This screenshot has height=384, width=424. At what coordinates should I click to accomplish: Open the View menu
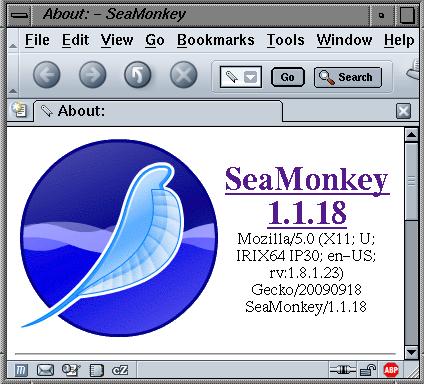pos(117,40)
